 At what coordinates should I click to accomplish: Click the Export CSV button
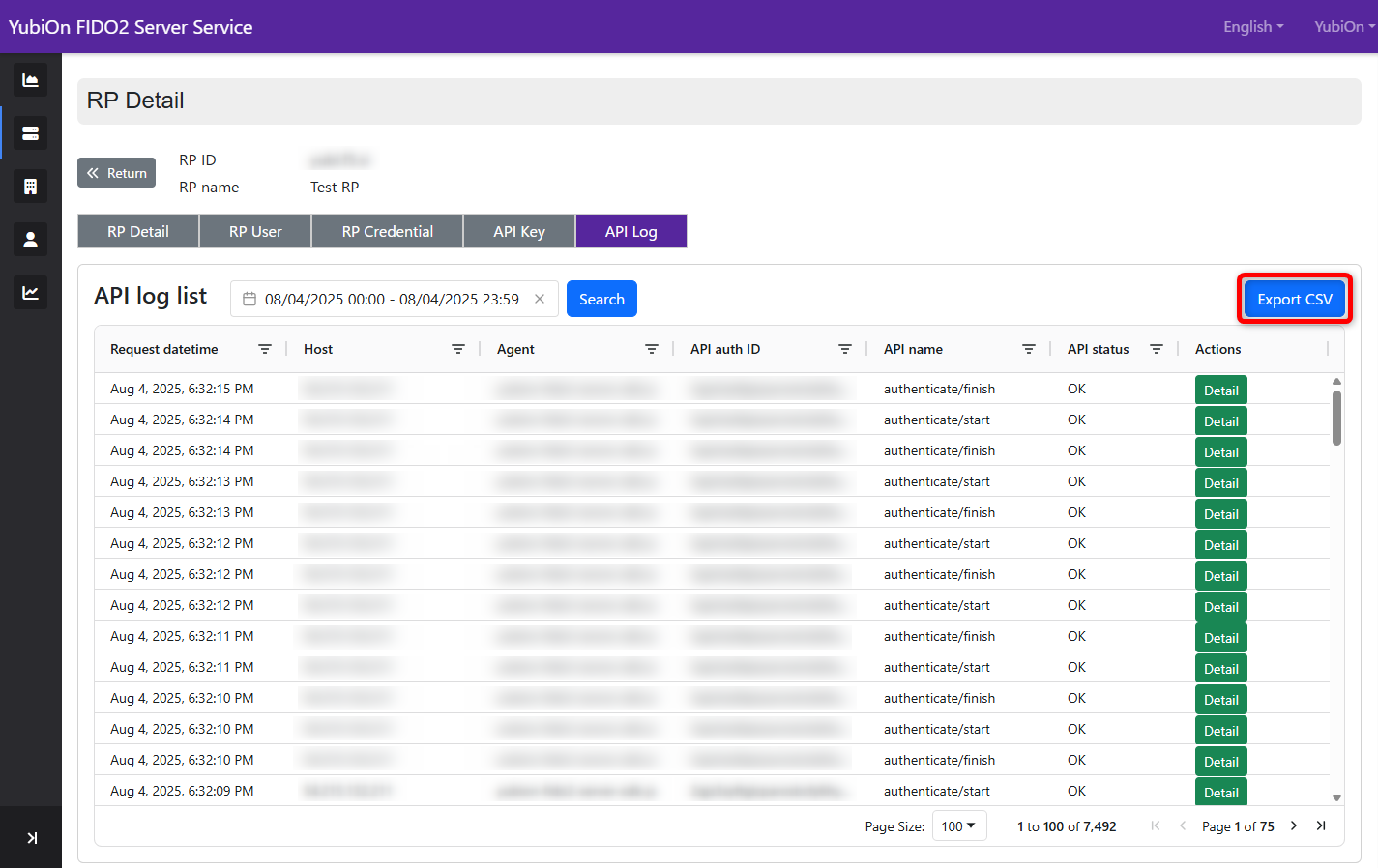(x=1295, y=300)
